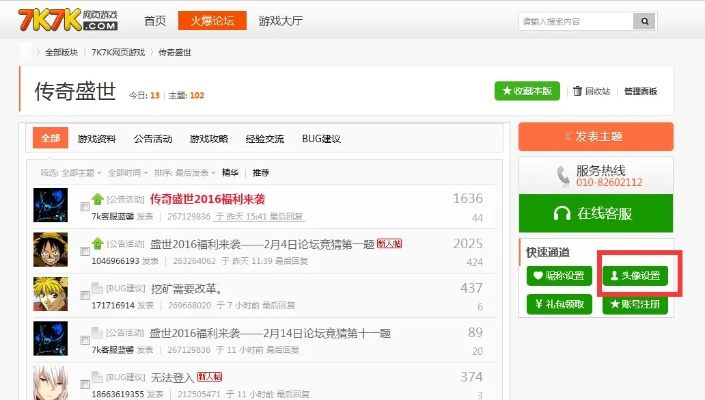Click username 7k客服蓝馨 on first post
The image size is (705, 400).
[112, 216]
